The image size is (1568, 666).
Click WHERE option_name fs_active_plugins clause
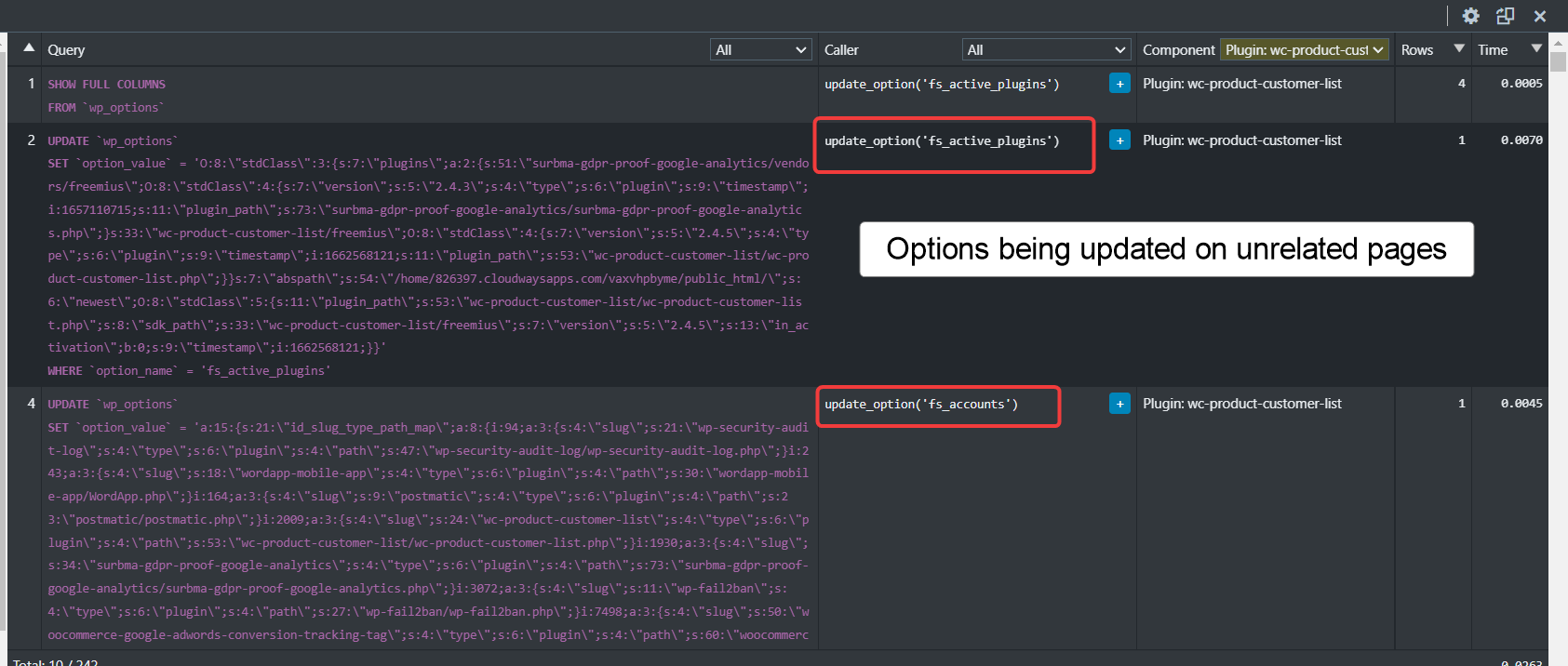(x=189, y=371)
